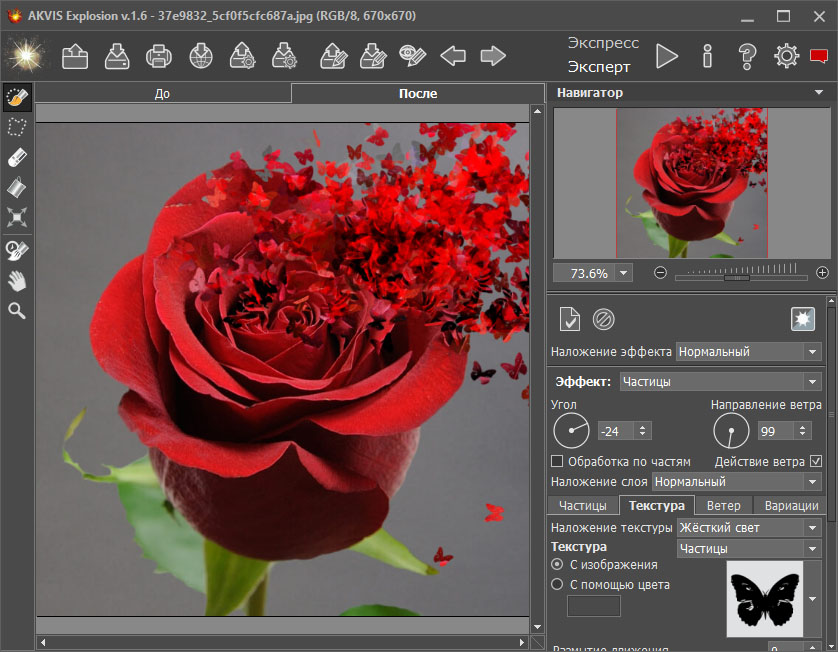Click the save image icon
The width and height of the screenshot is (838, 652).
(x=117, y=56)
